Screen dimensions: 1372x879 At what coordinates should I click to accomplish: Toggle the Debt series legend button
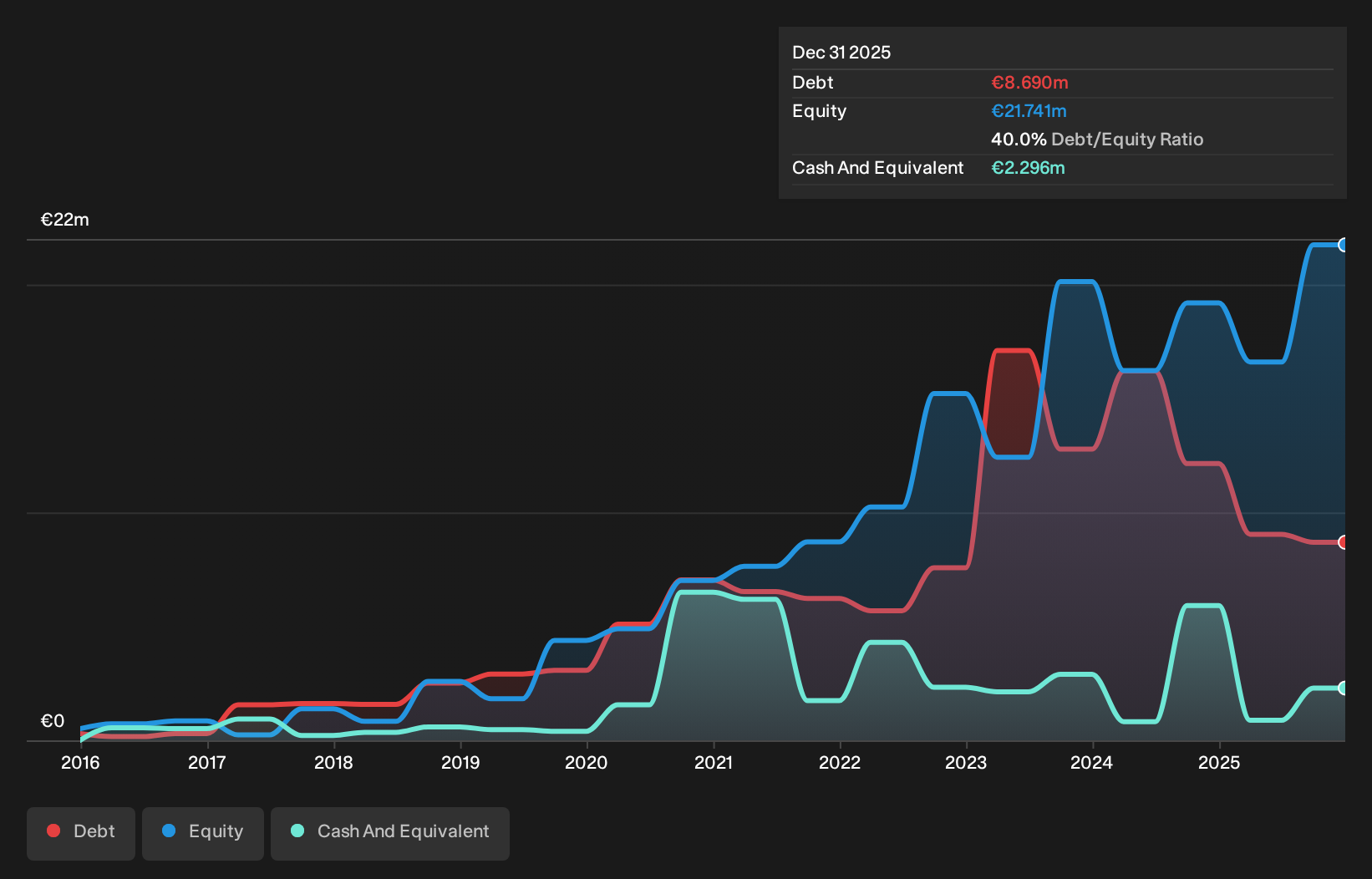pos(81,833)
